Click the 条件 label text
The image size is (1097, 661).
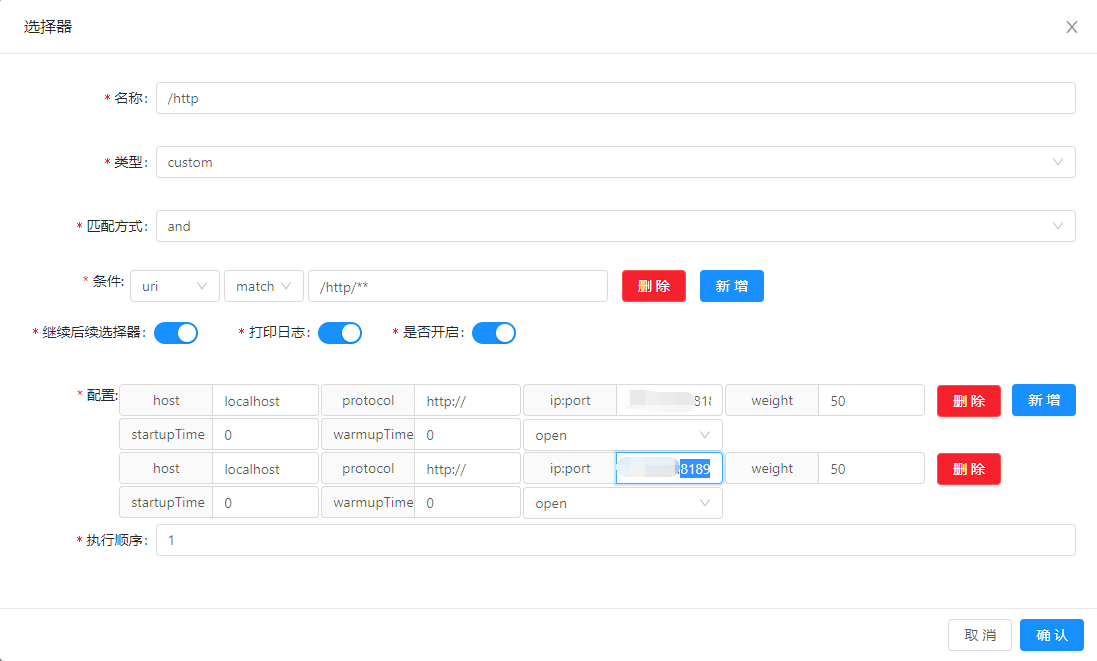[x=108, y=281]
